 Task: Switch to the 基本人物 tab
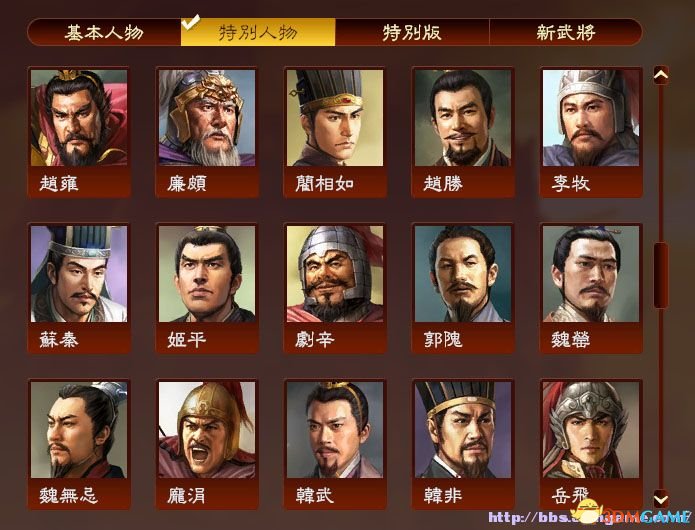104,32
